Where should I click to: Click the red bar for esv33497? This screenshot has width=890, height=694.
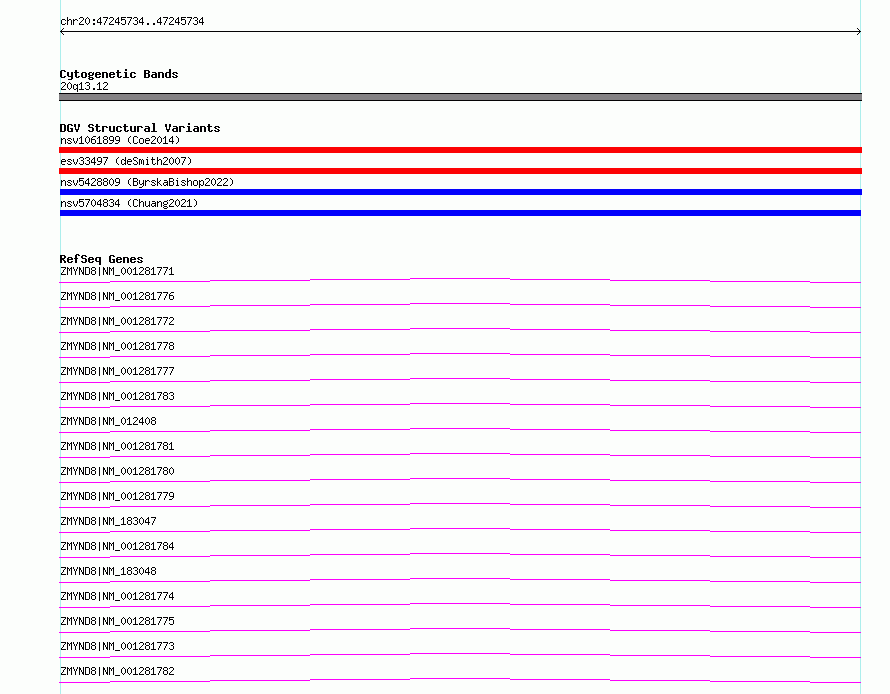point(460,171)
